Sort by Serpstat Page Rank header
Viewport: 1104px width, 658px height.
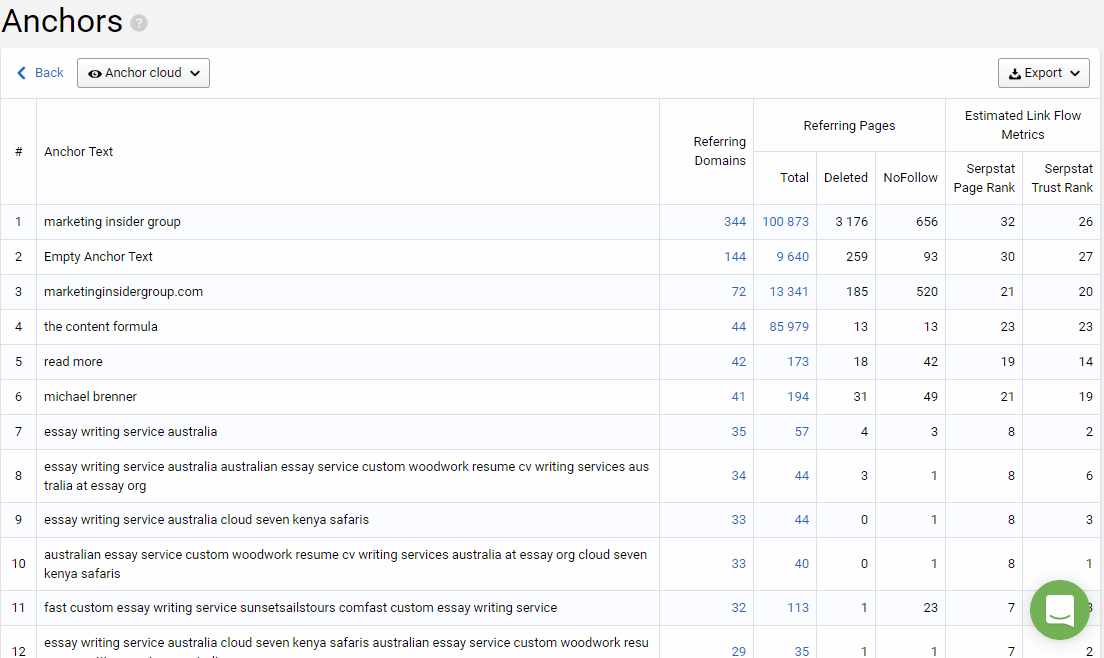tap(984, 178)
